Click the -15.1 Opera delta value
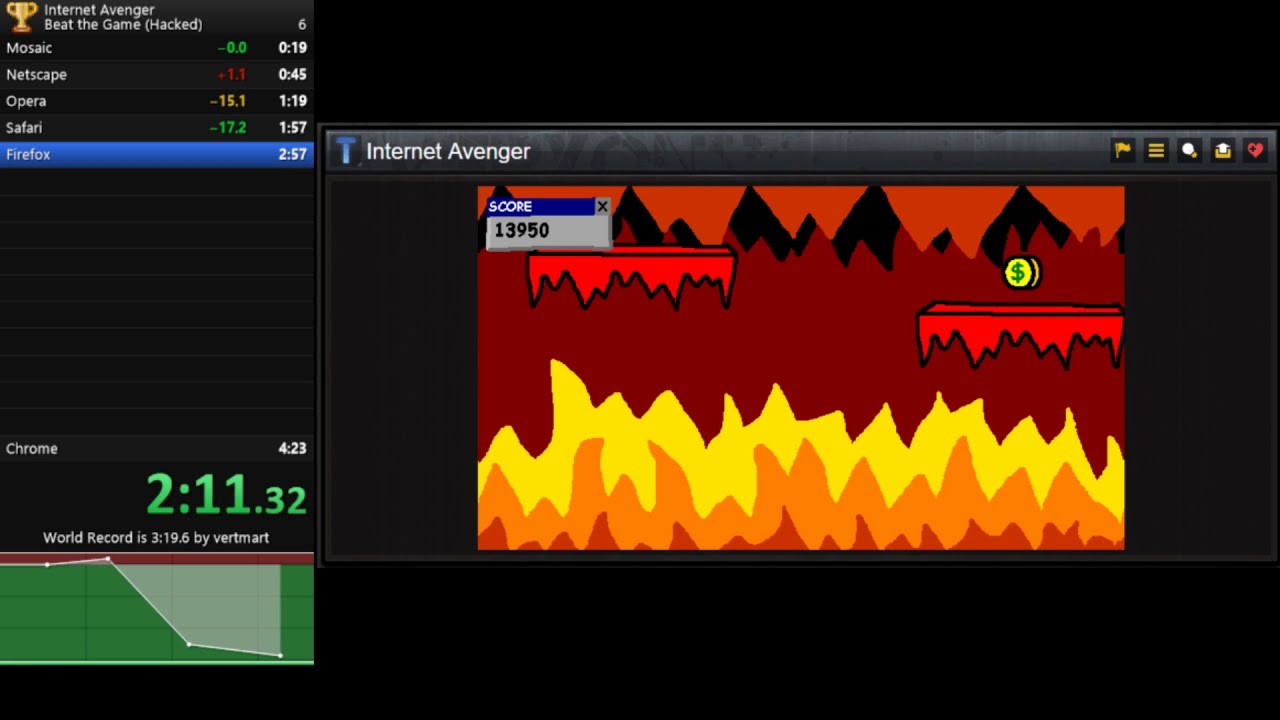The width and height of the screenshot is (1280, 720). pyautogui.click(x=228, y=101)
